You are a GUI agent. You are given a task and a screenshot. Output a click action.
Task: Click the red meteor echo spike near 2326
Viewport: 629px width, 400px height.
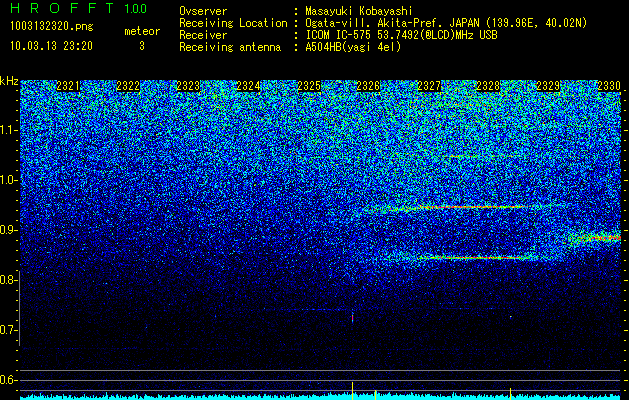(x=353, y=317)
